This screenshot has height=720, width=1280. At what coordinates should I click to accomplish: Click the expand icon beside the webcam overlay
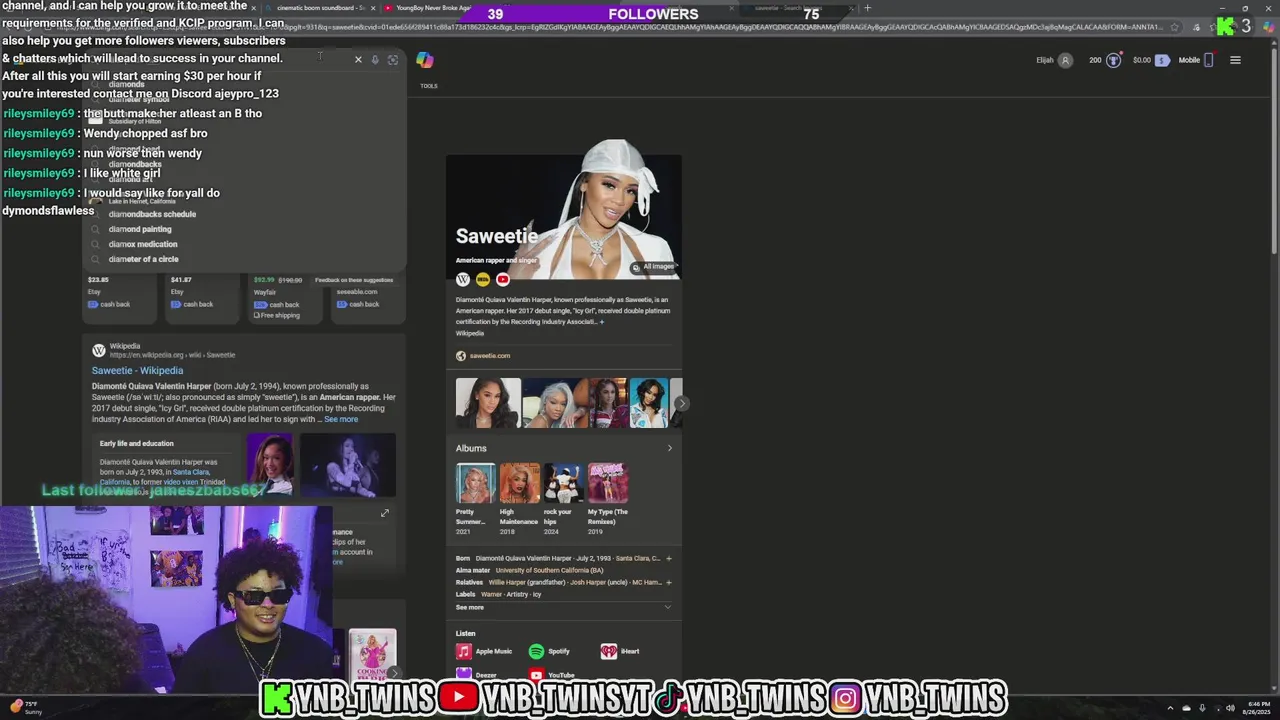tap(385, 513)
